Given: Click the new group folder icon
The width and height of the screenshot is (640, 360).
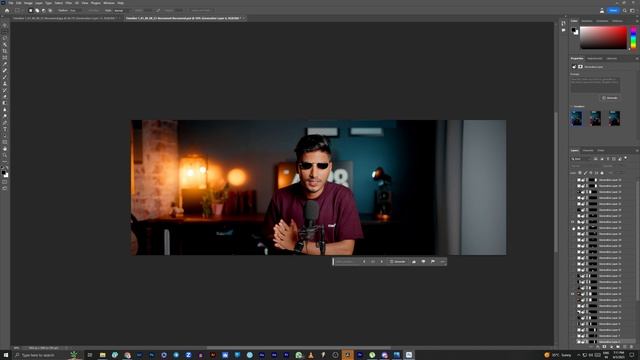Looking at the screenshot, I should click(x=618, y=347).
